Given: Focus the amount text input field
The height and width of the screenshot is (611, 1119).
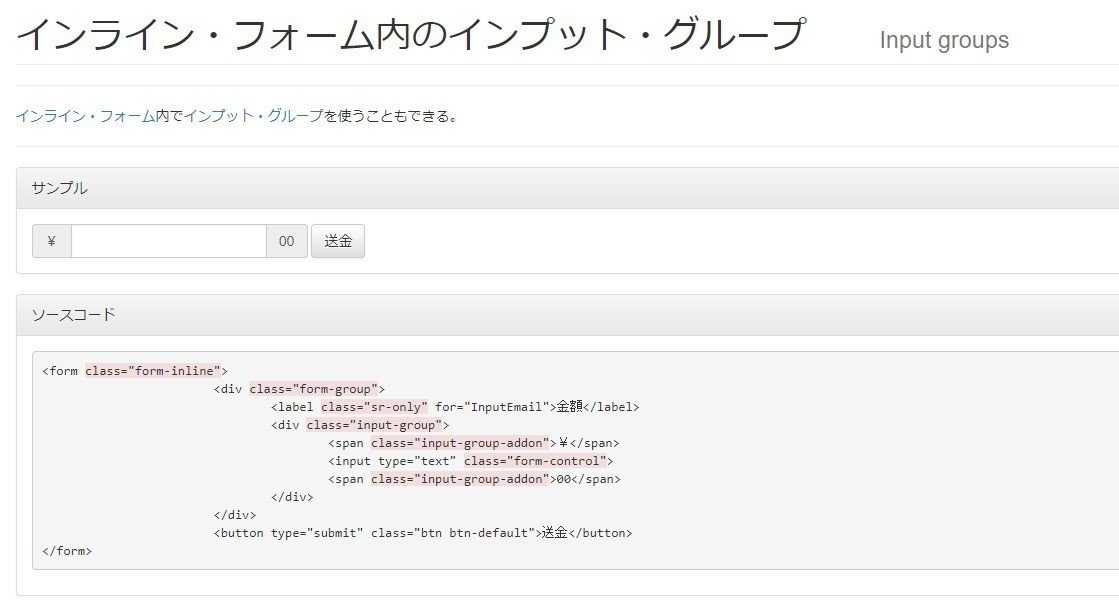Looking at the screenshot, I should coord(168,241).
